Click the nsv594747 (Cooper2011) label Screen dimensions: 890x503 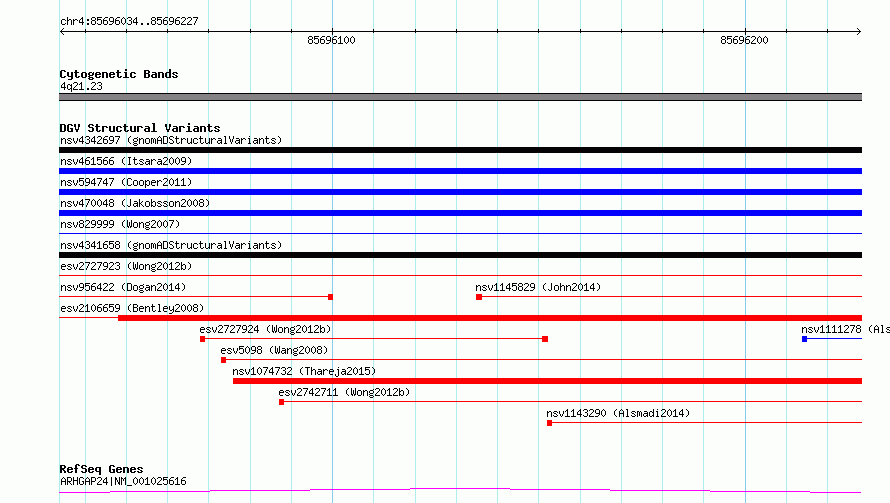click(126, 182)
